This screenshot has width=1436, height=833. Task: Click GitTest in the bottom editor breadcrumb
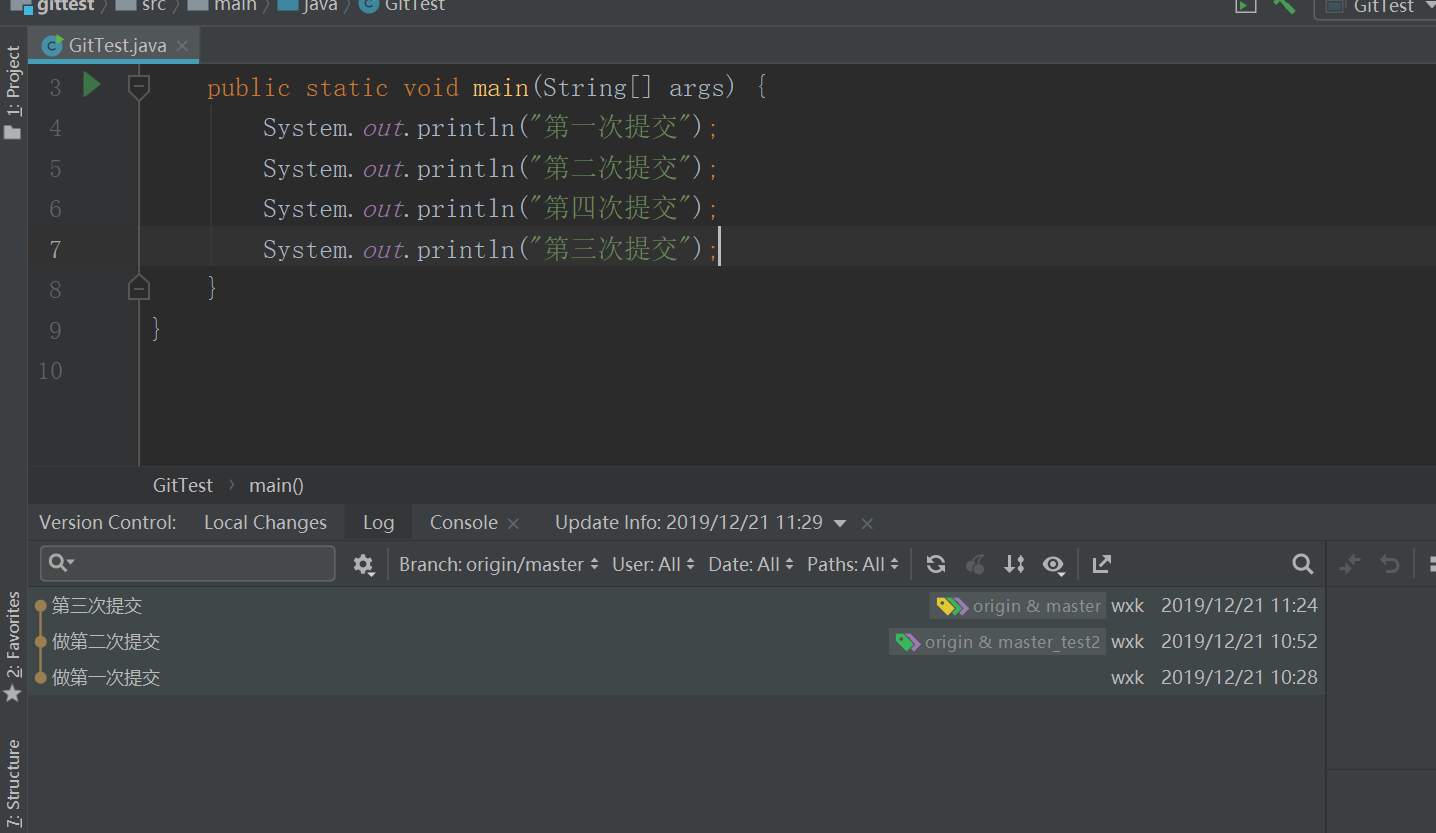click(x=183, y=485)
